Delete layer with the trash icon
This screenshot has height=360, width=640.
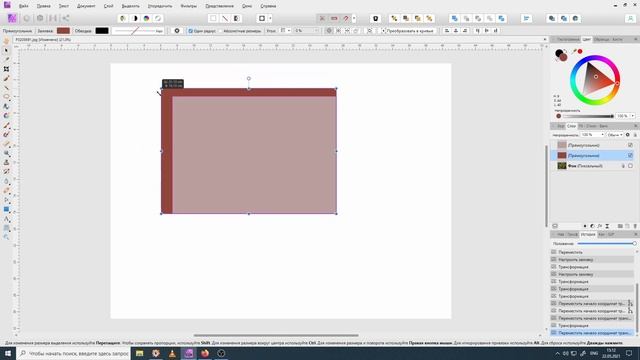point(635,226)
